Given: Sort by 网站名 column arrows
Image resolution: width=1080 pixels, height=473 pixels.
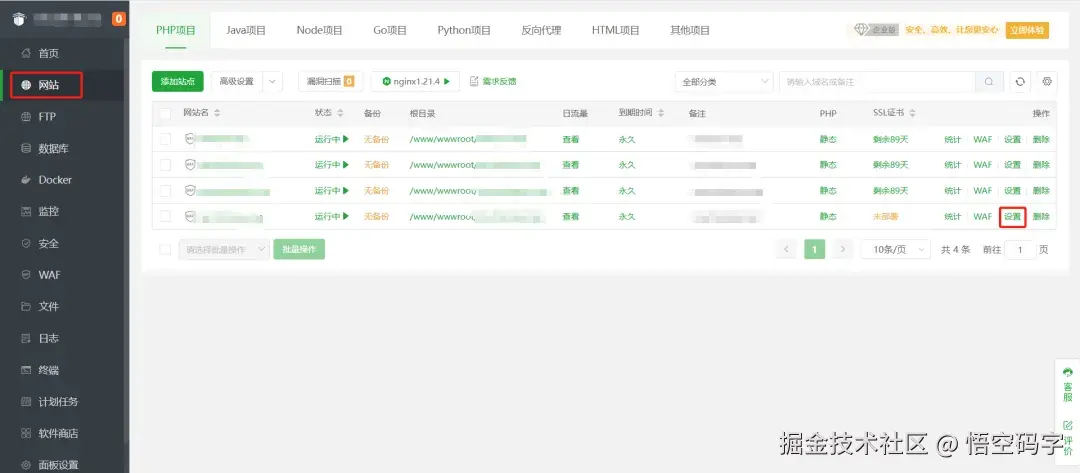Looking at the screenshot, I should pyautogui.click(x=217, y=113).
